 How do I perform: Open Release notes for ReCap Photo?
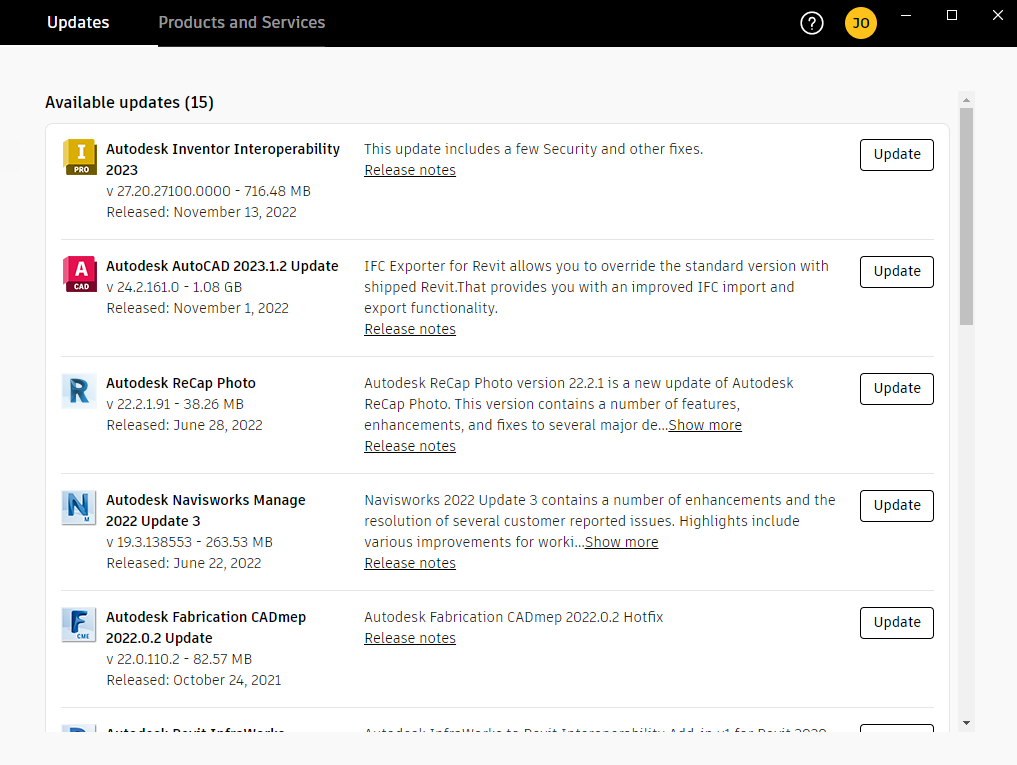410,446
